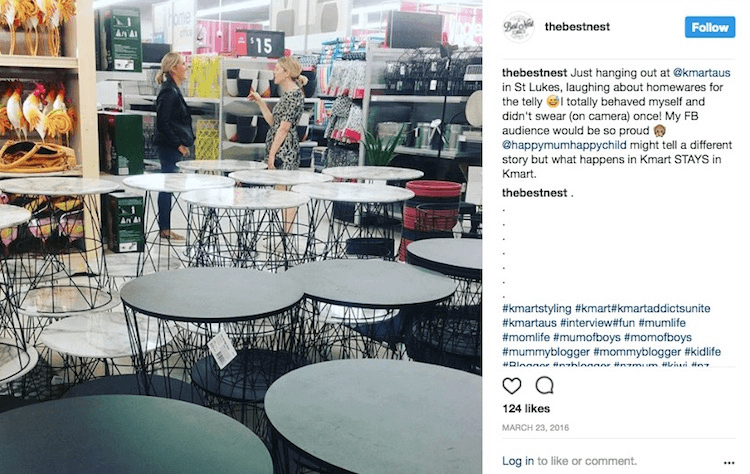Open the #kidlife hashtag
Viewport: 750px width, 474px height.
tap(702, 352)
